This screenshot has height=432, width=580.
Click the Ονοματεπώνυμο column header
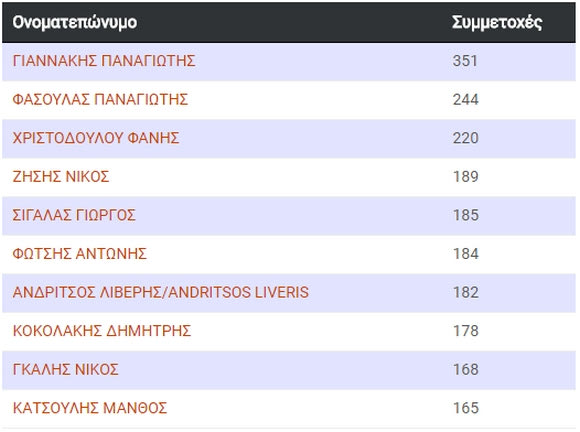pyautogui.click(x=75, y=22)
